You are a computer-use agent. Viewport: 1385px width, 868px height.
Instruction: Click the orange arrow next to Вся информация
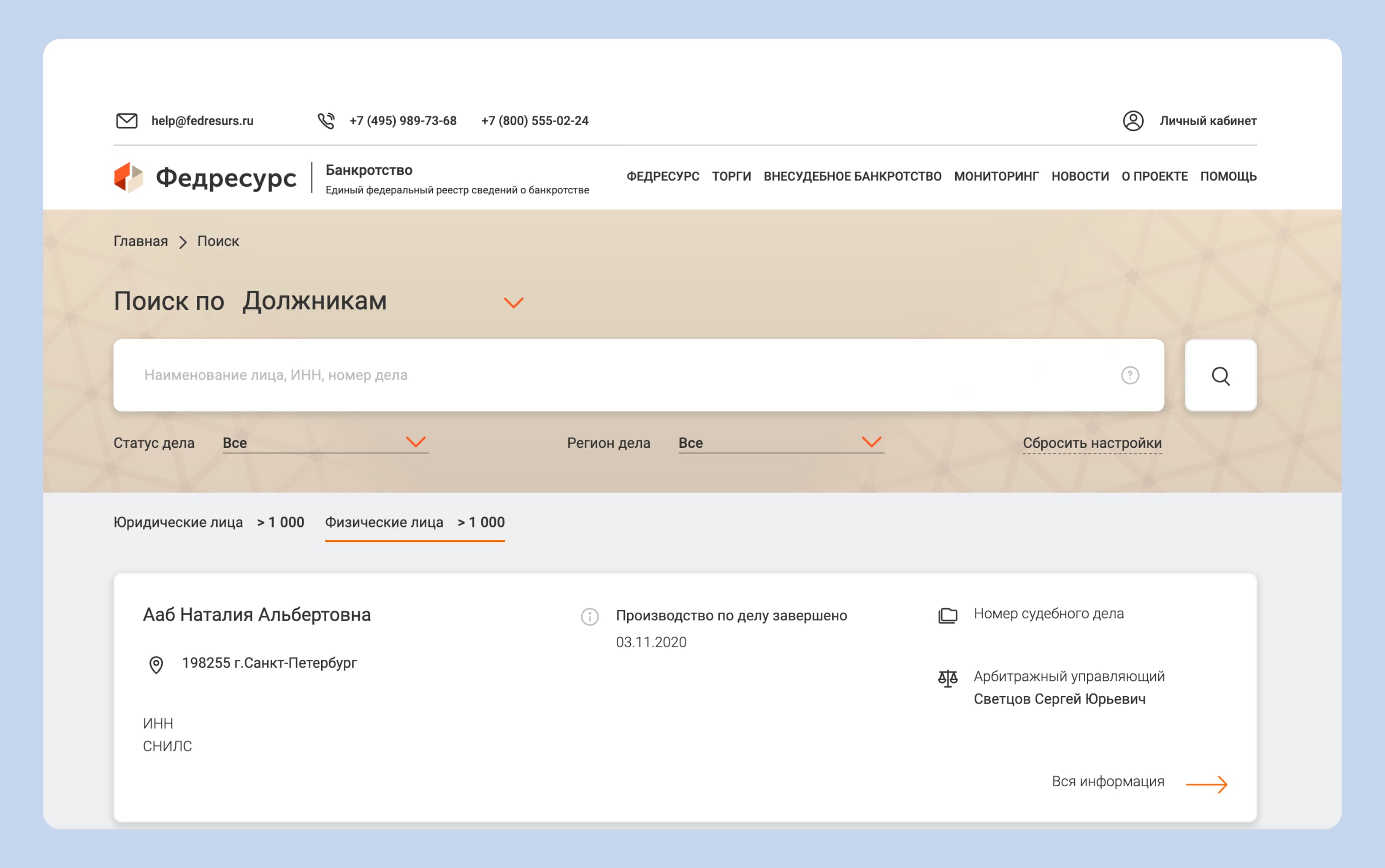1206,784
